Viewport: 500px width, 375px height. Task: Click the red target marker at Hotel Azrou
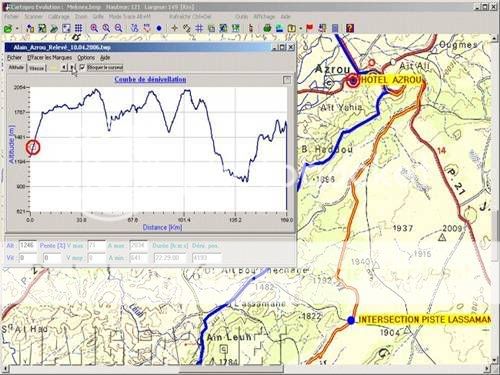pyautogui.click(x=353, y=80)
